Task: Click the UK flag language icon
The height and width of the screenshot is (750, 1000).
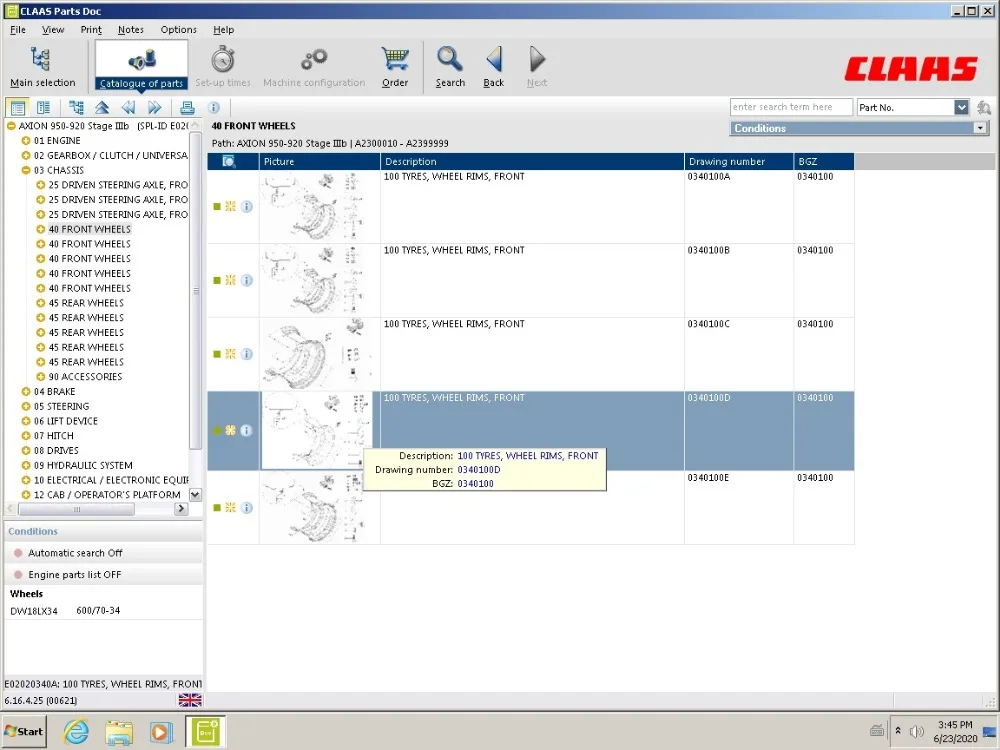Action: coord(190,700)
